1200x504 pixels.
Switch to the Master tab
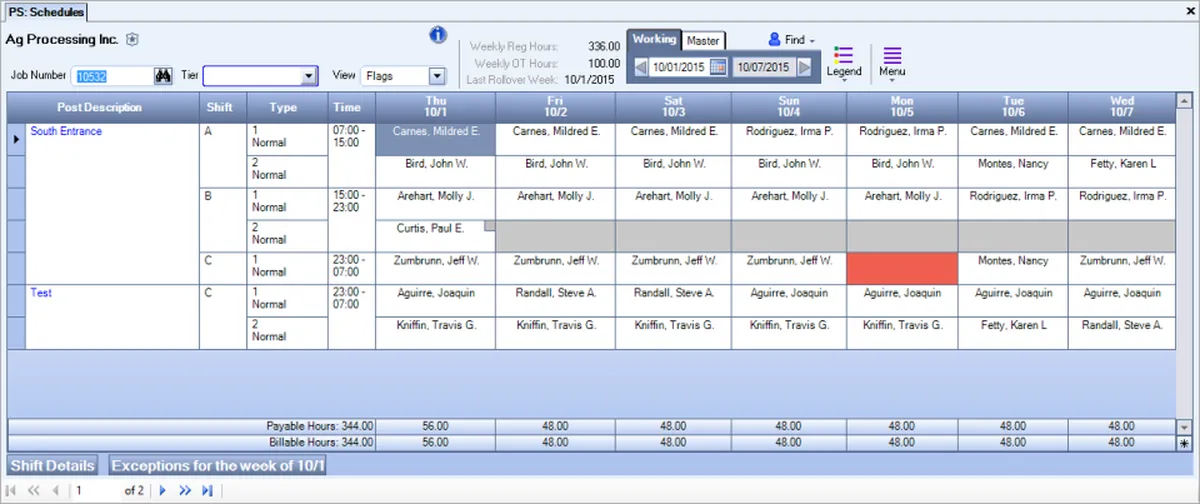(703, 41)
